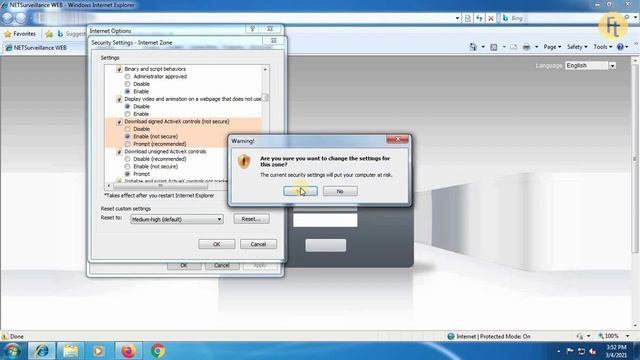640x360 pixels.
Task: Click the network tray icon
Action: coord(582,351)
